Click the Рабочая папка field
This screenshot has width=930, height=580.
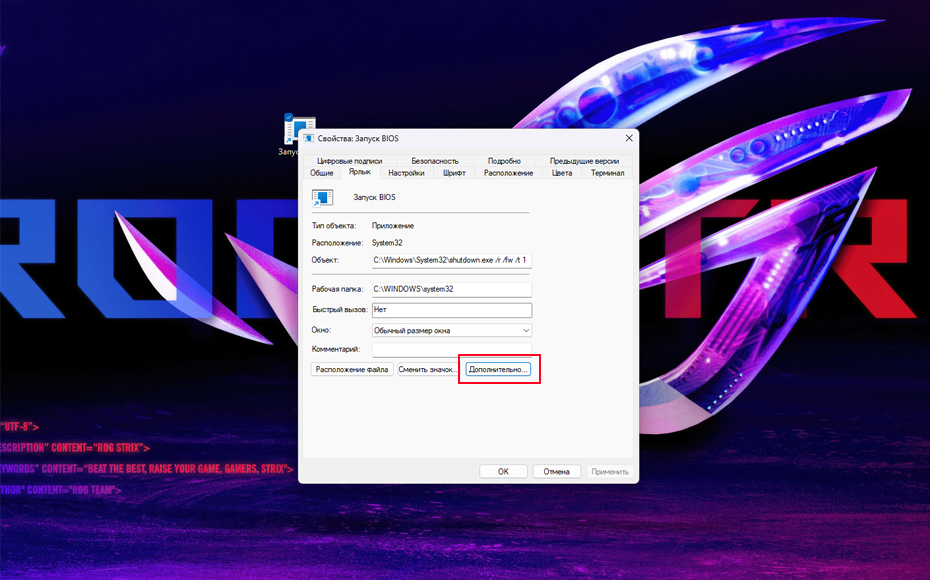[451, 289]
